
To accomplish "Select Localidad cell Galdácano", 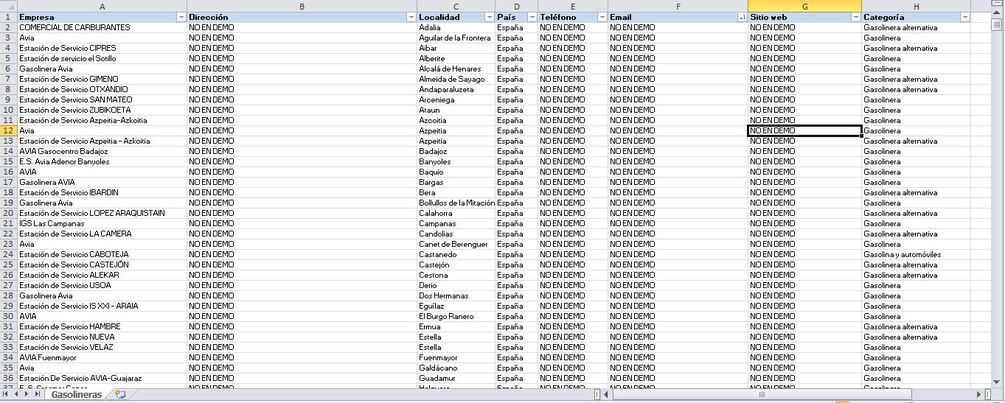I will pos(456,368).
